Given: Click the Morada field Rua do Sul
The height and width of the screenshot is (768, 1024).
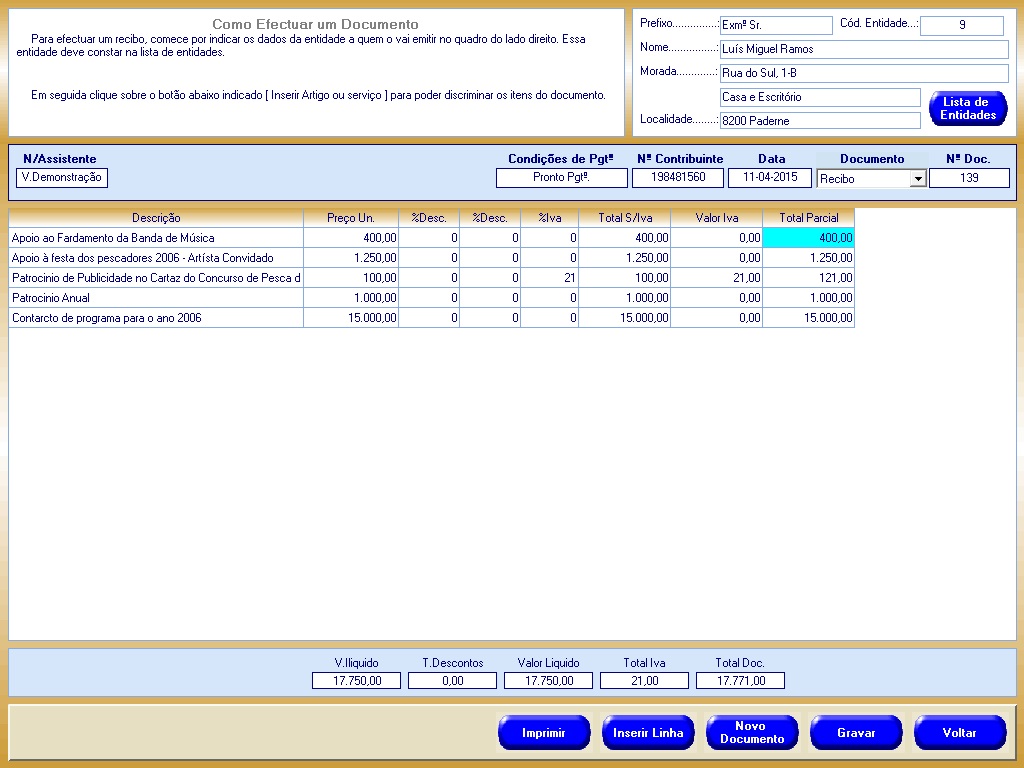Looking at the screenshot, I should tap(864, 73).
